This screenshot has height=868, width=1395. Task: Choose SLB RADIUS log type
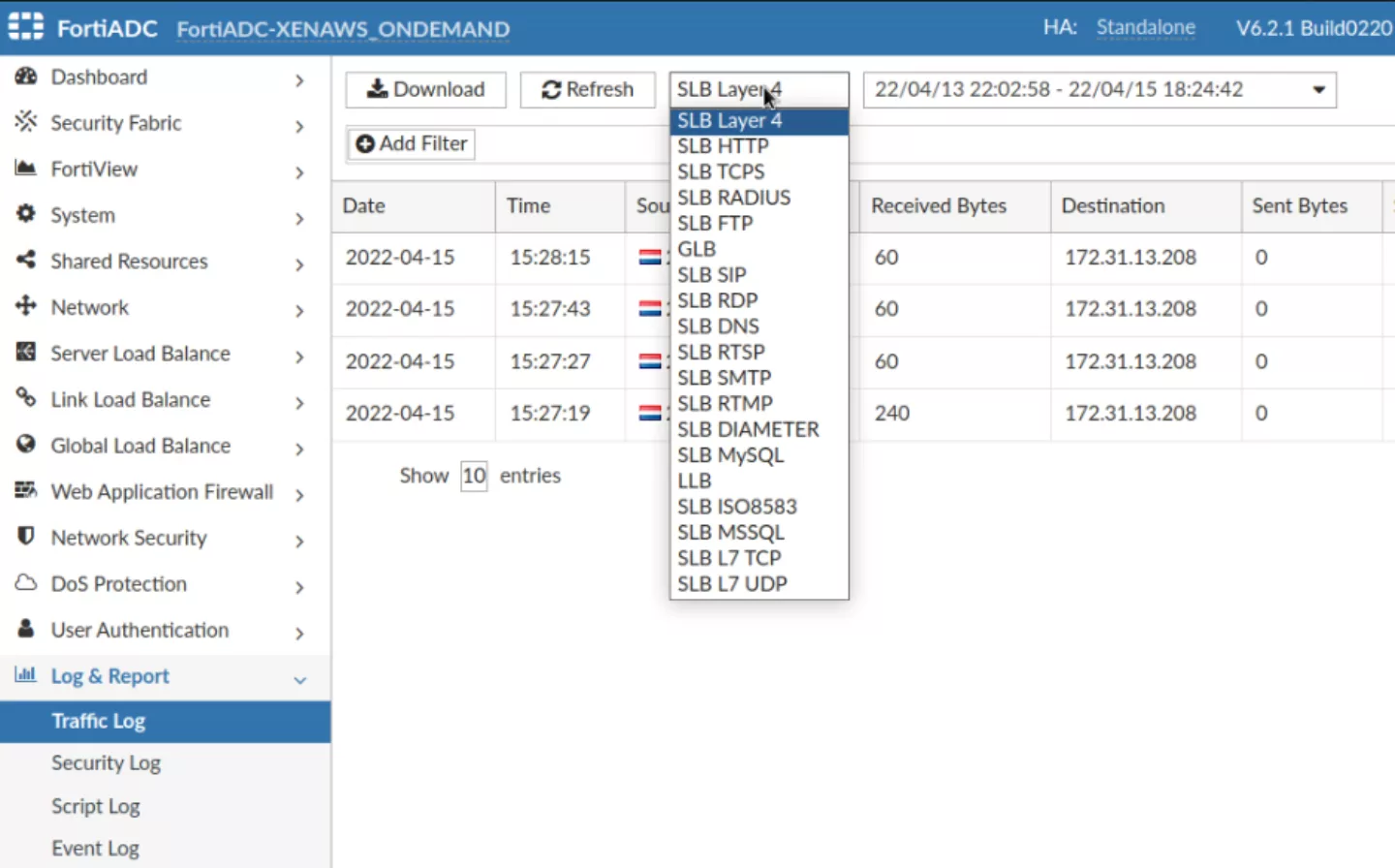(x=759, y=198)
